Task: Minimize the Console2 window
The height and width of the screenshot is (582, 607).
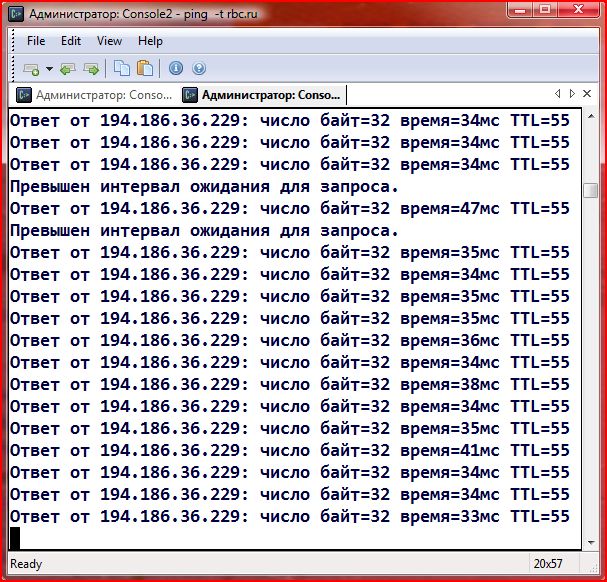Action: pyautogui.click(x=520, y=10)
